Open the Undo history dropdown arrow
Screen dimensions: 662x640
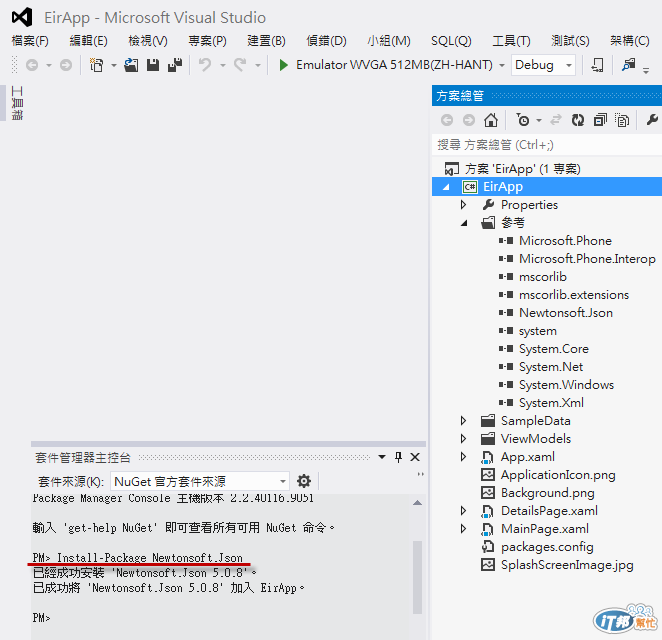(223, 65)
